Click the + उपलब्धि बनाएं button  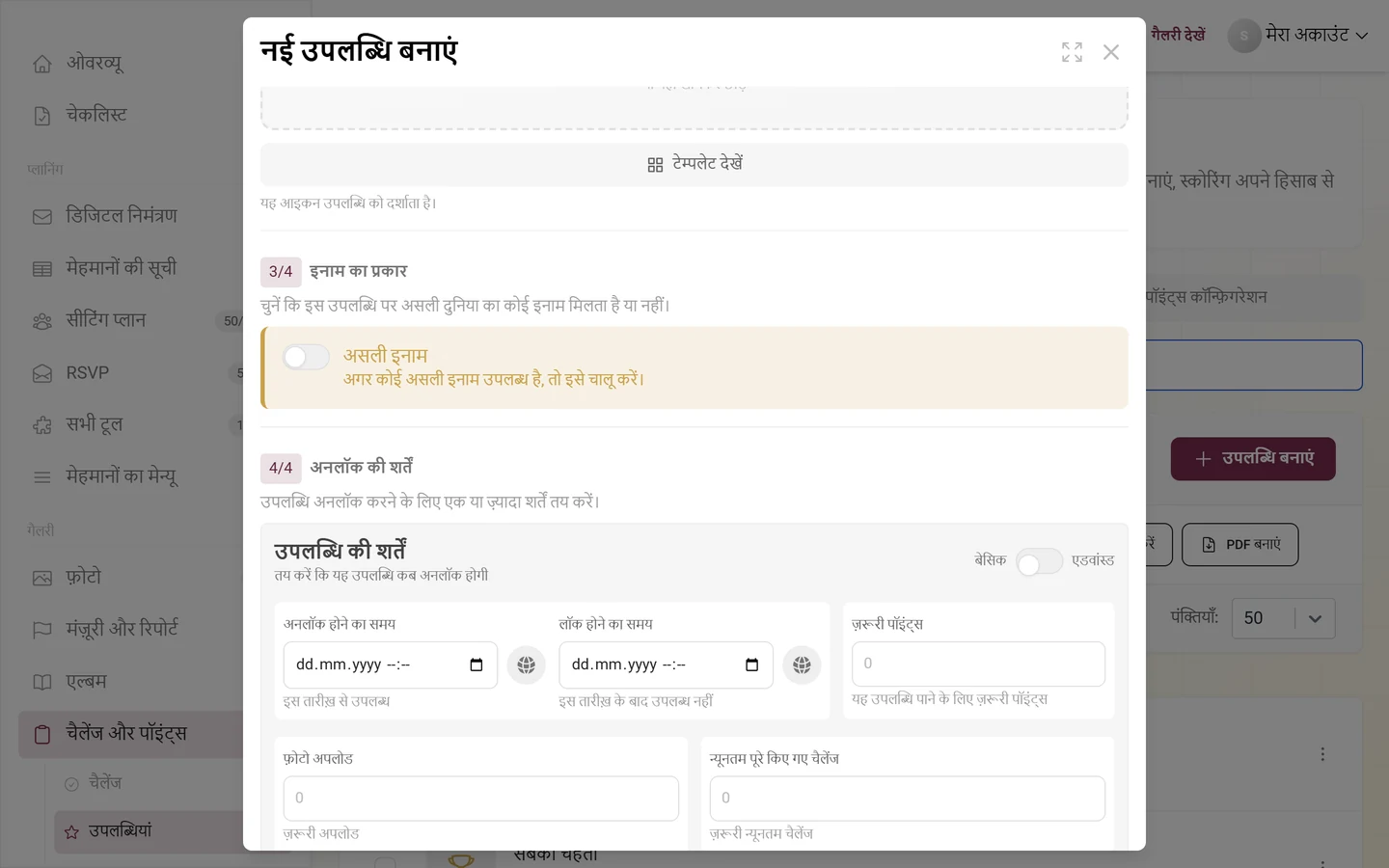[1253, 459]
